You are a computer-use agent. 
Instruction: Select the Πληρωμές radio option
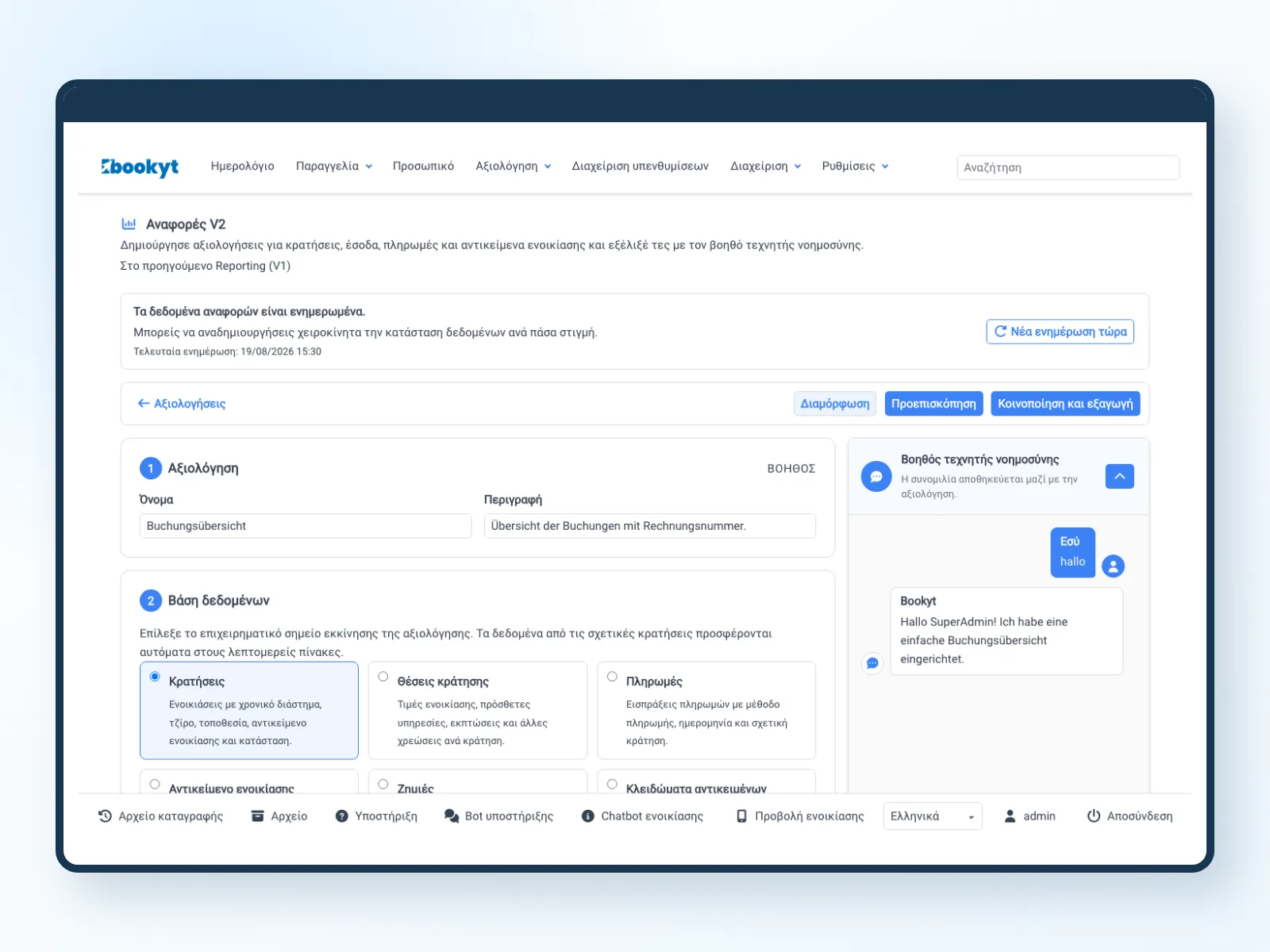[612, 678]
